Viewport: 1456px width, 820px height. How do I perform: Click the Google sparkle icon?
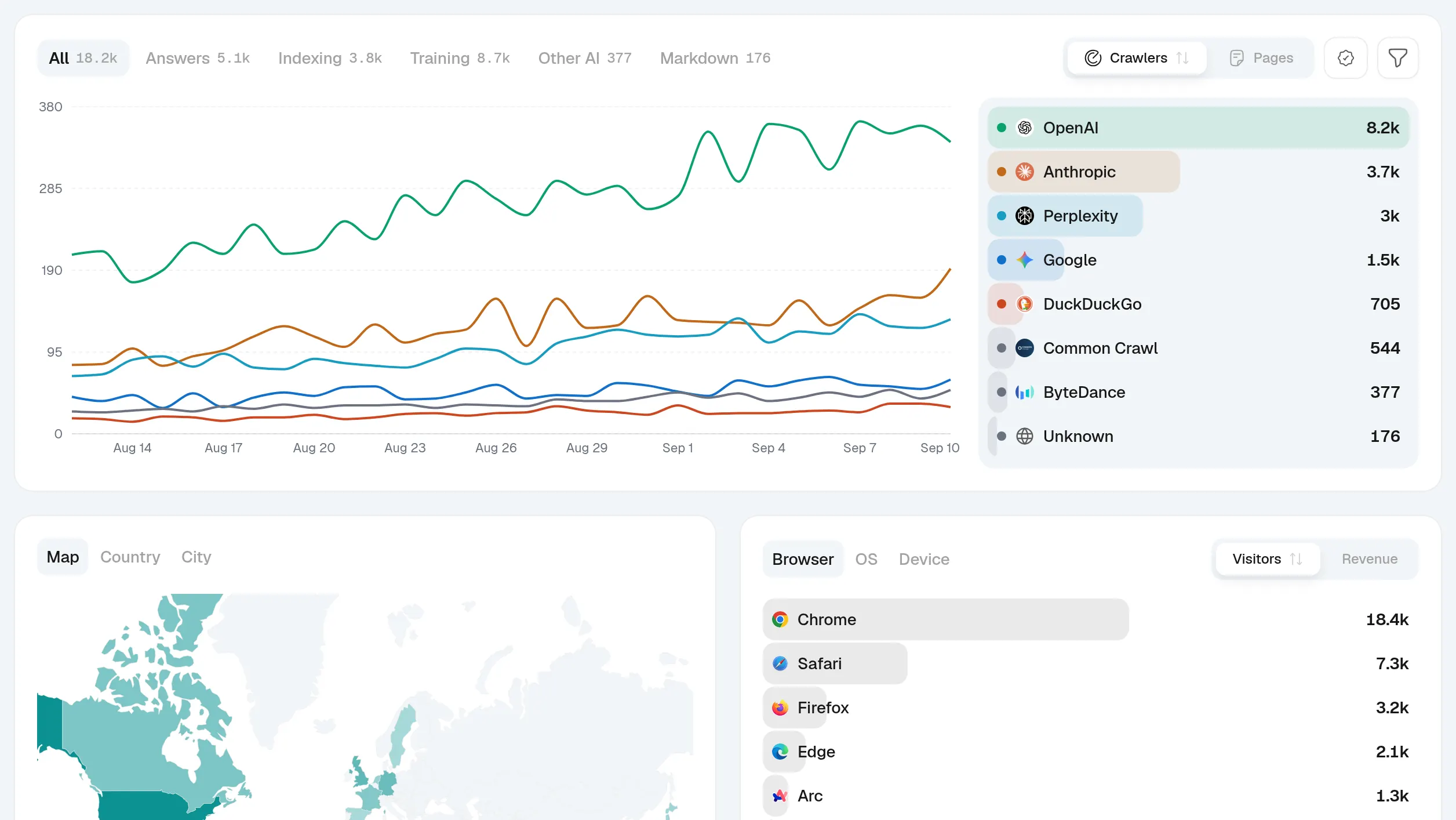coord(1024,260)
